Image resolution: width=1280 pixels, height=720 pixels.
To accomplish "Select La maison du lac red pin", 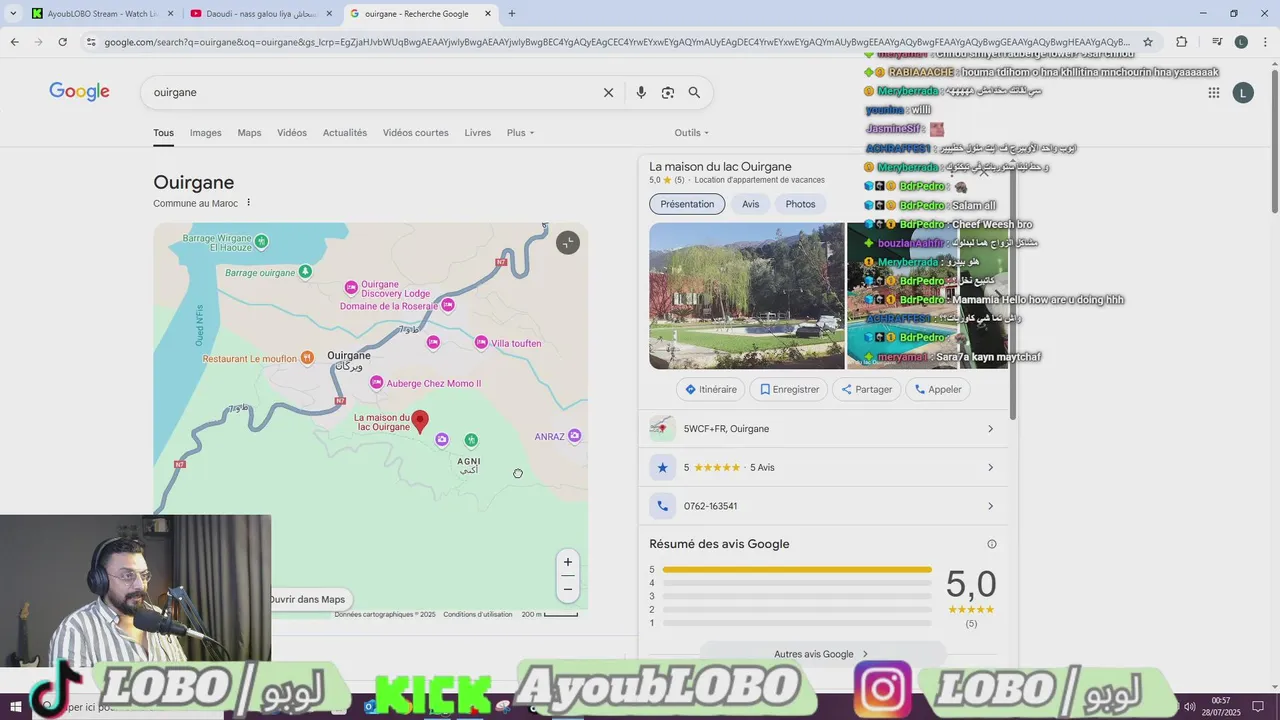I will pos(421,422).
